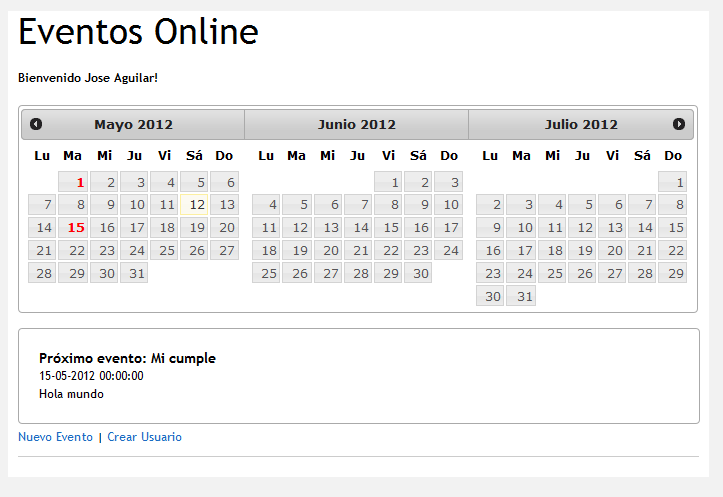Viewport: 723px width, 497px height.
Task: Select day 7 in Mayo 2012
Action: click(x=42, y=204)
